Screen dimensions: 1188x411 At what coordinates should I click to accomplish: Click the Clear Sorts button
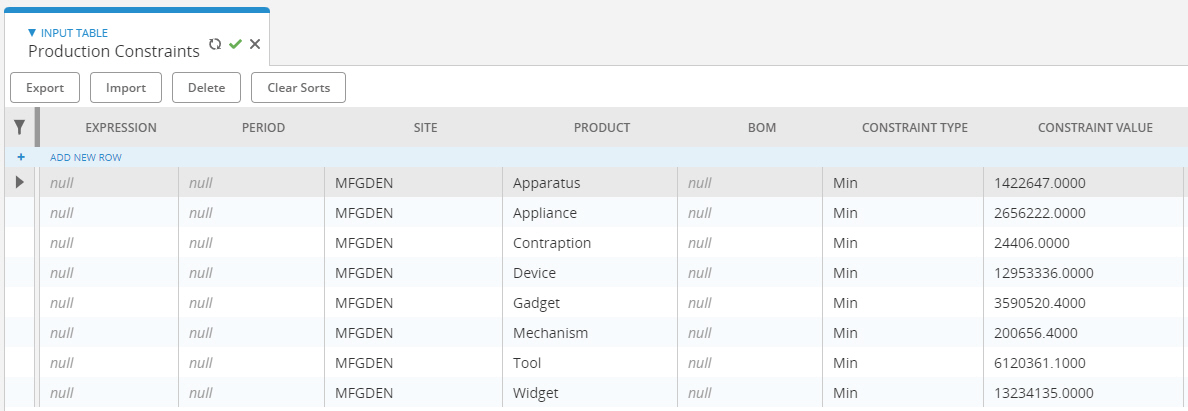coord(299,87)
